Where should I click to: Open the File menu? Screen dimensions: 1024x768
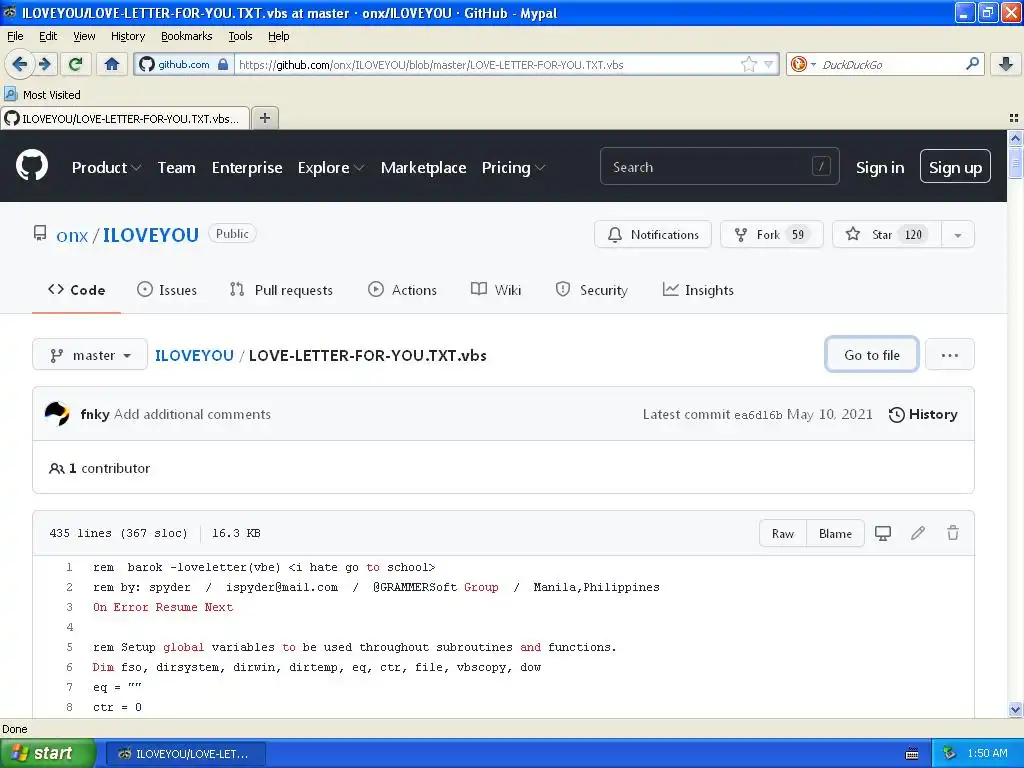pos(15,36)
